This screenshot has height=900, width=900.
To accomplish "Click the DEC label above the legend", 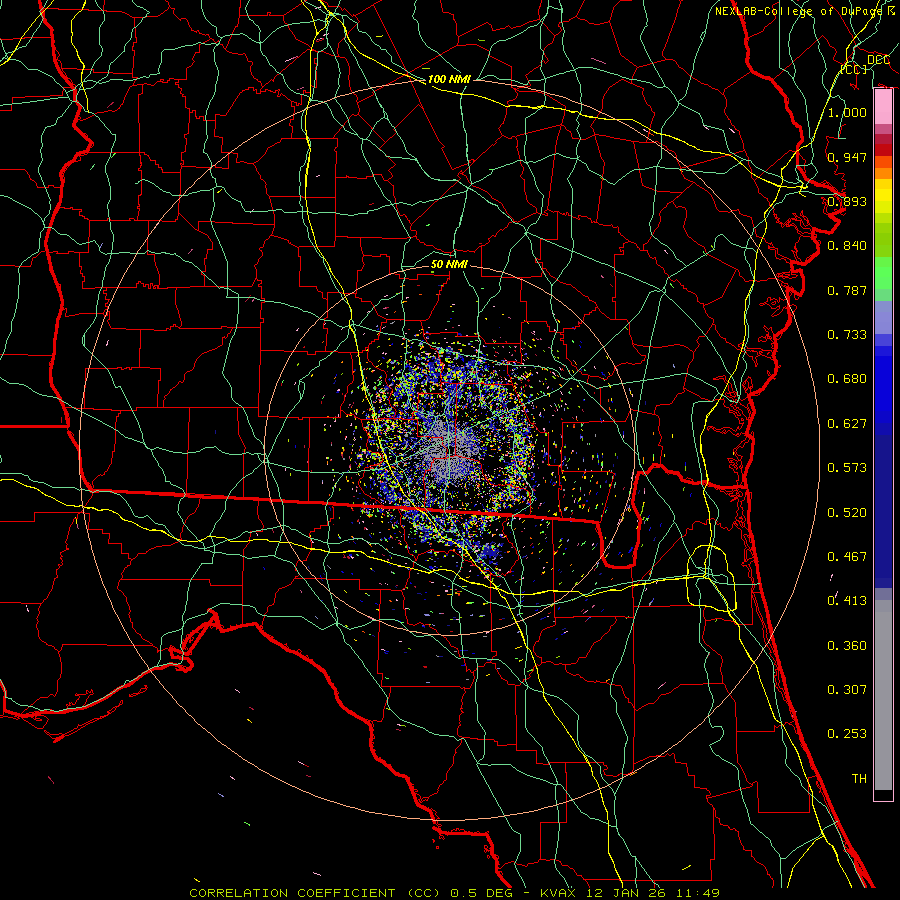I will point(878,59).
